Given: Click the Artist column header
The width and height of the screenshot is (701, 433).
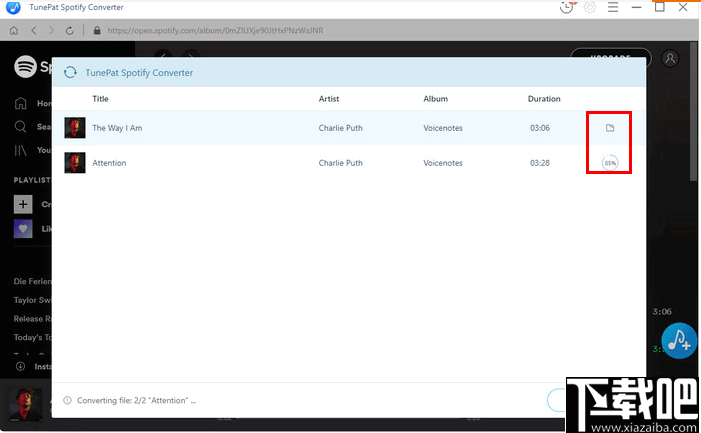Looking at the screenshot, I should (x=329, y=99).
